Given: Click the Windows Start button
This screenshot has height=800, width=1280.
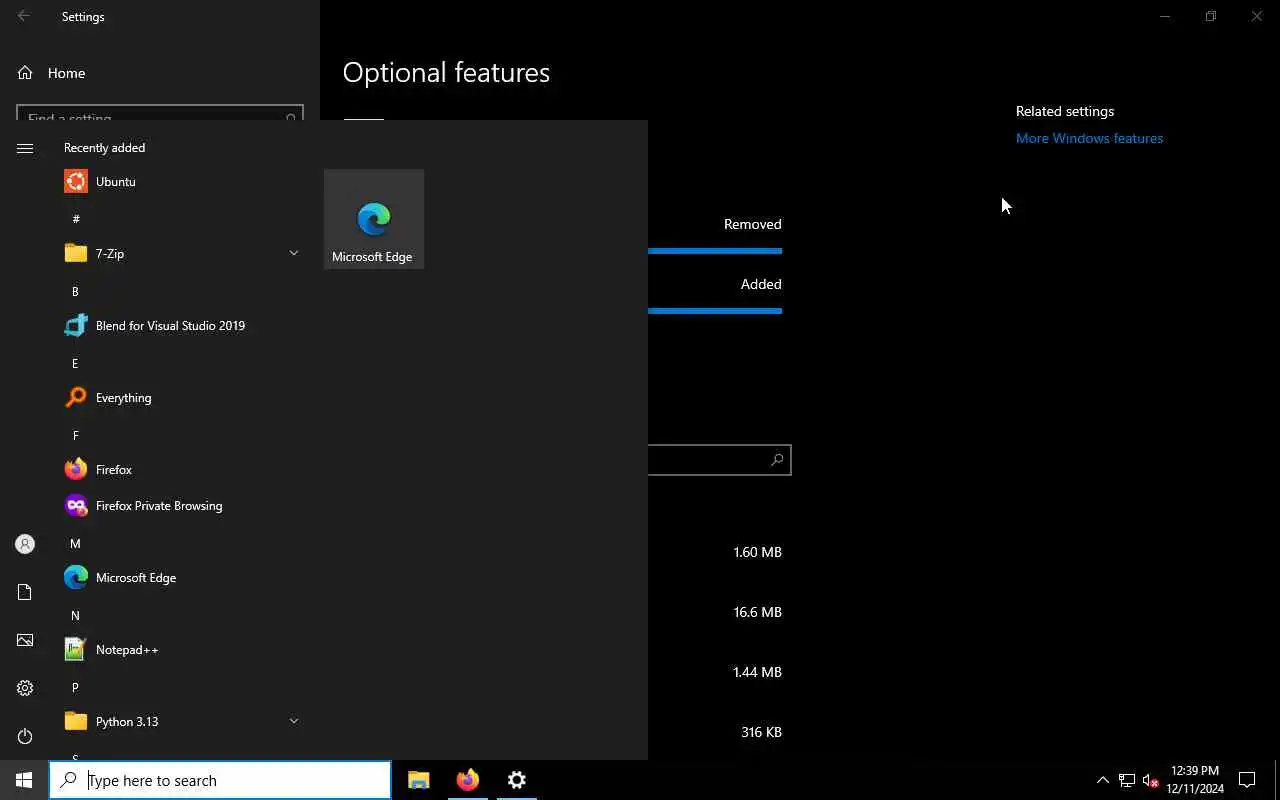Looking at the screenshot, I should (24, 780).
